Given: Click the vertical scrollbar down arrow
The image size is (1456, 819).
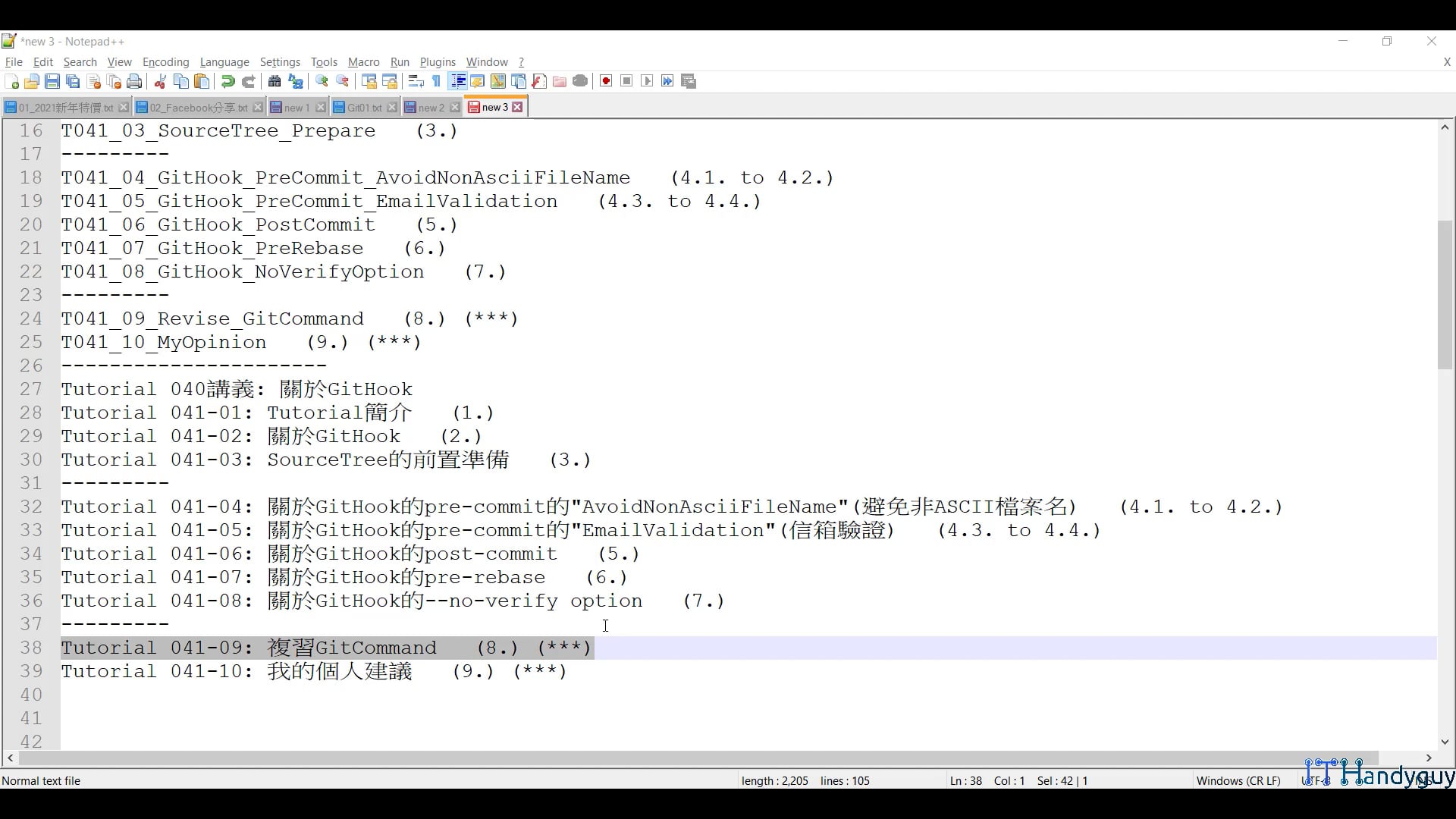Looking at the screenshot, I should [x=1445, y=743].
